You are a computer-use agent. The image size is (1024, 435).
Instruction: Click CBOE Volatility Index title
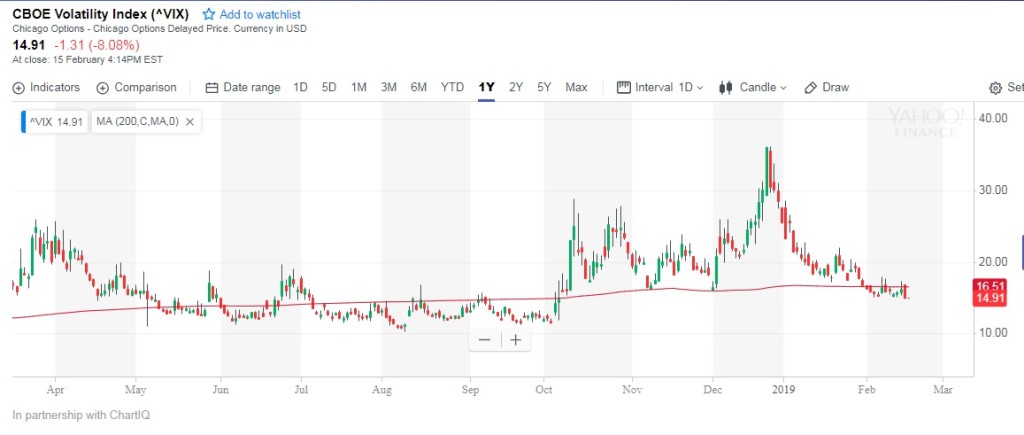point(101,14)
